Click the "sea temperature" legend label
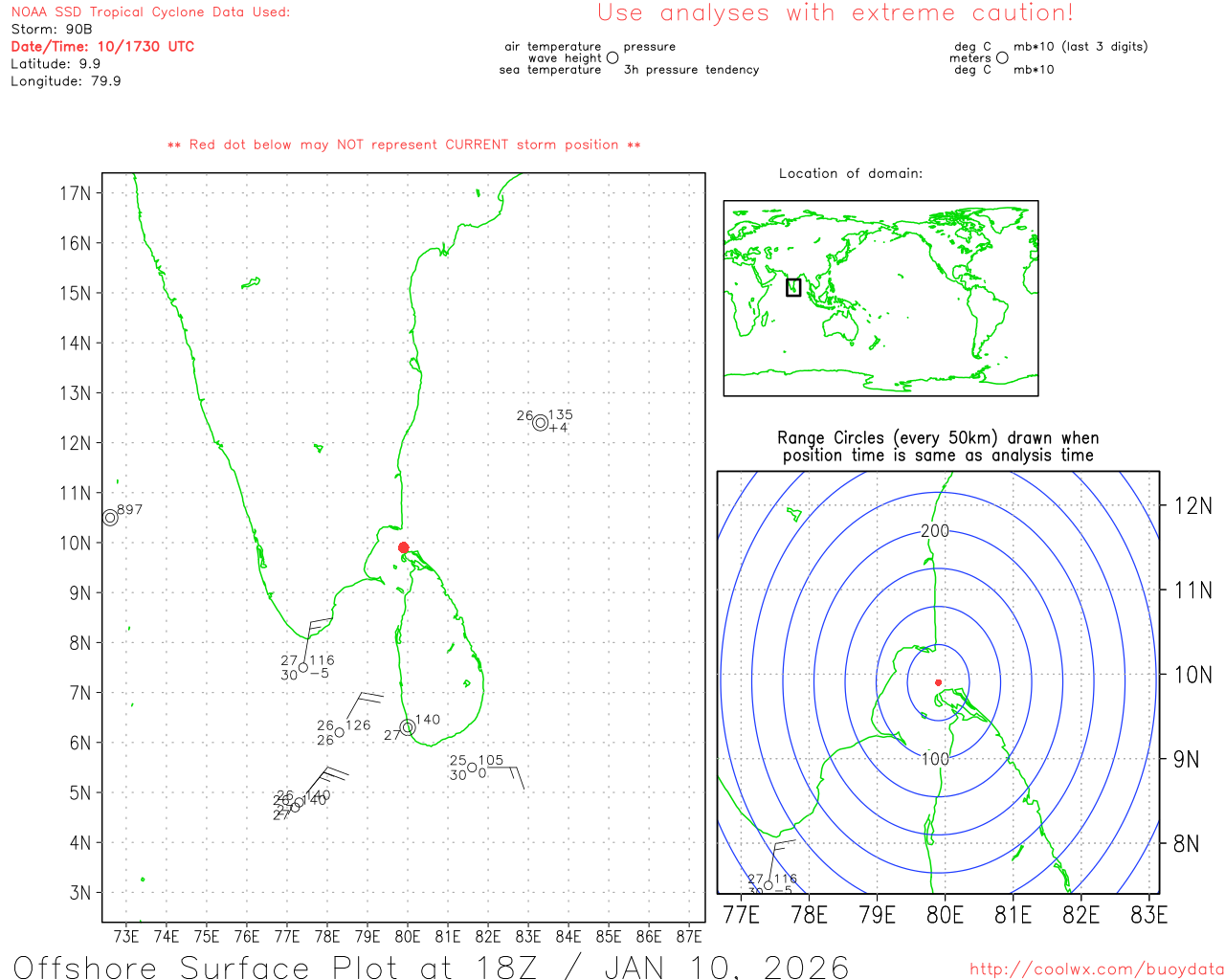1225x980 pixels. pyautogui.click(x=550, y=70)
